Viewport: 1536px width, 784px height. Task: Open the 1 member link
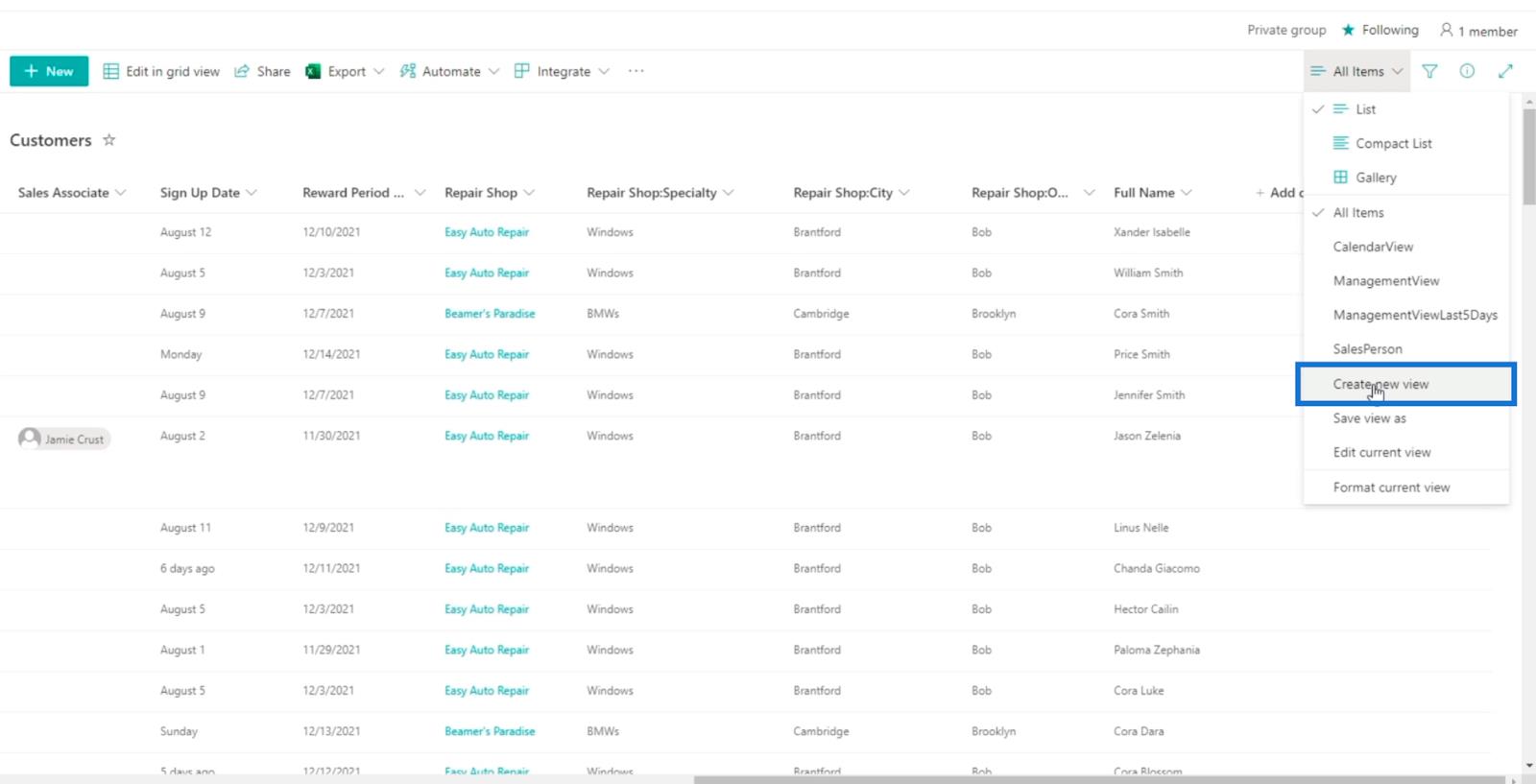point(1478,31)
